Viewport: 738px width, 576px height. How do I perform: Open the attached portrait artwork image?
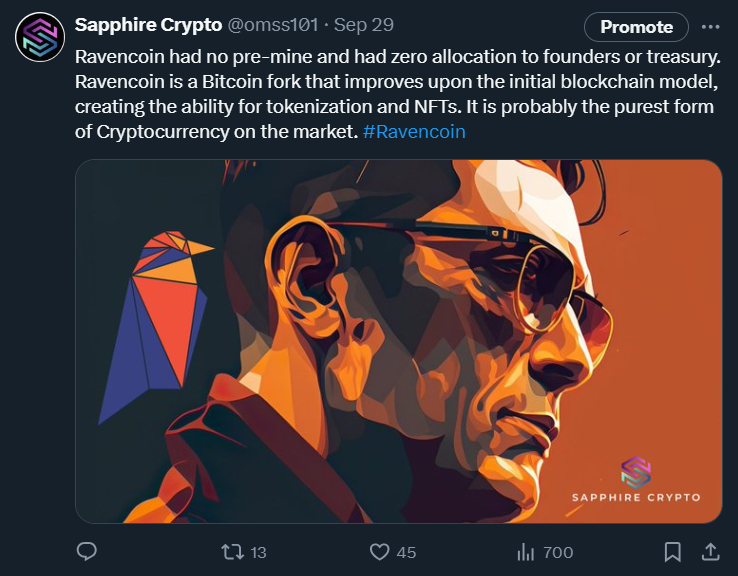(x=399, y=341)
